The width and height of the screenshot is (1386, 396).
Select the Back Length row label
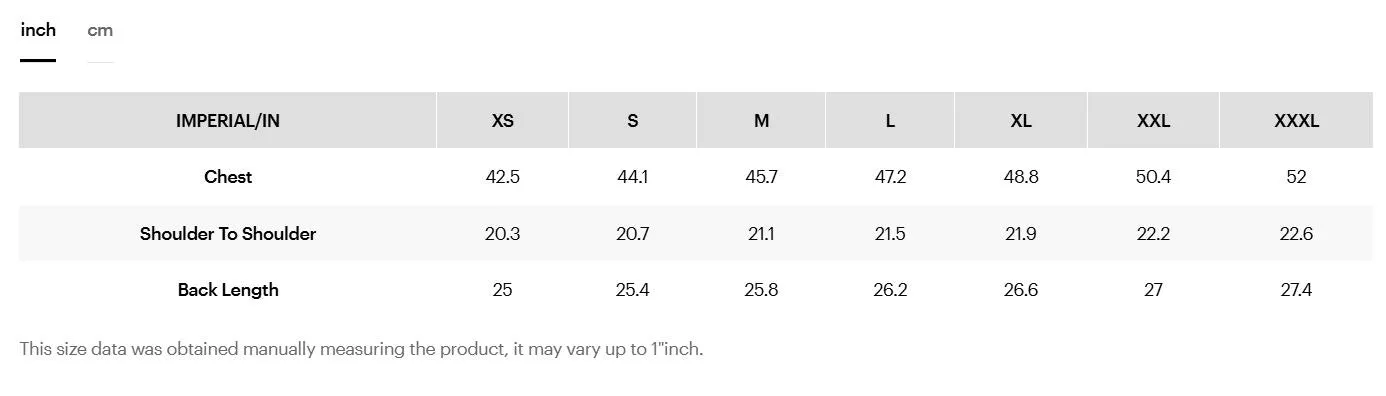[x=228, y=290]
